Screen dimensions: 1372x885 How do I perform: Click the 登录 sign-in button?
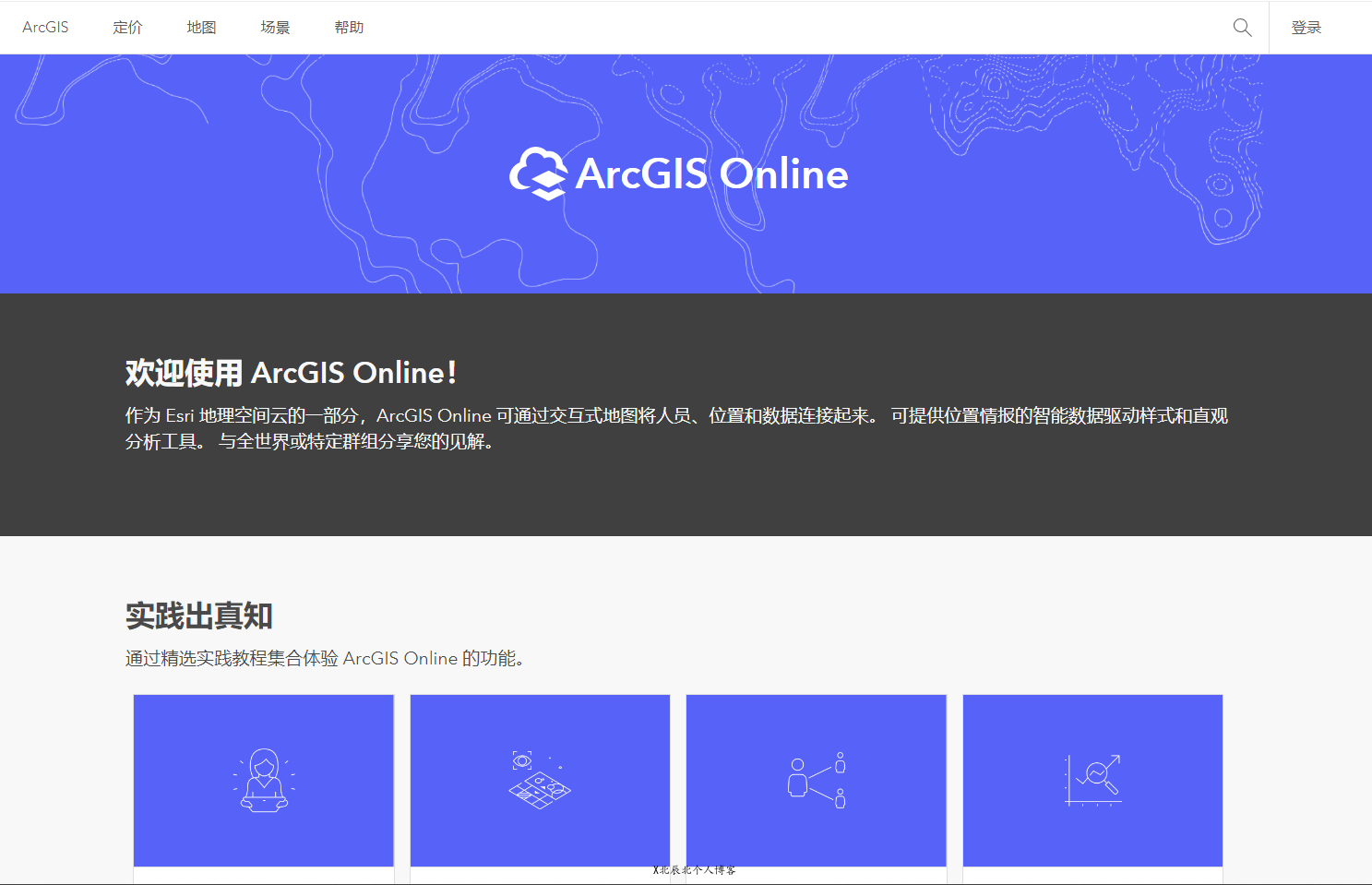tap(1306, 27)
